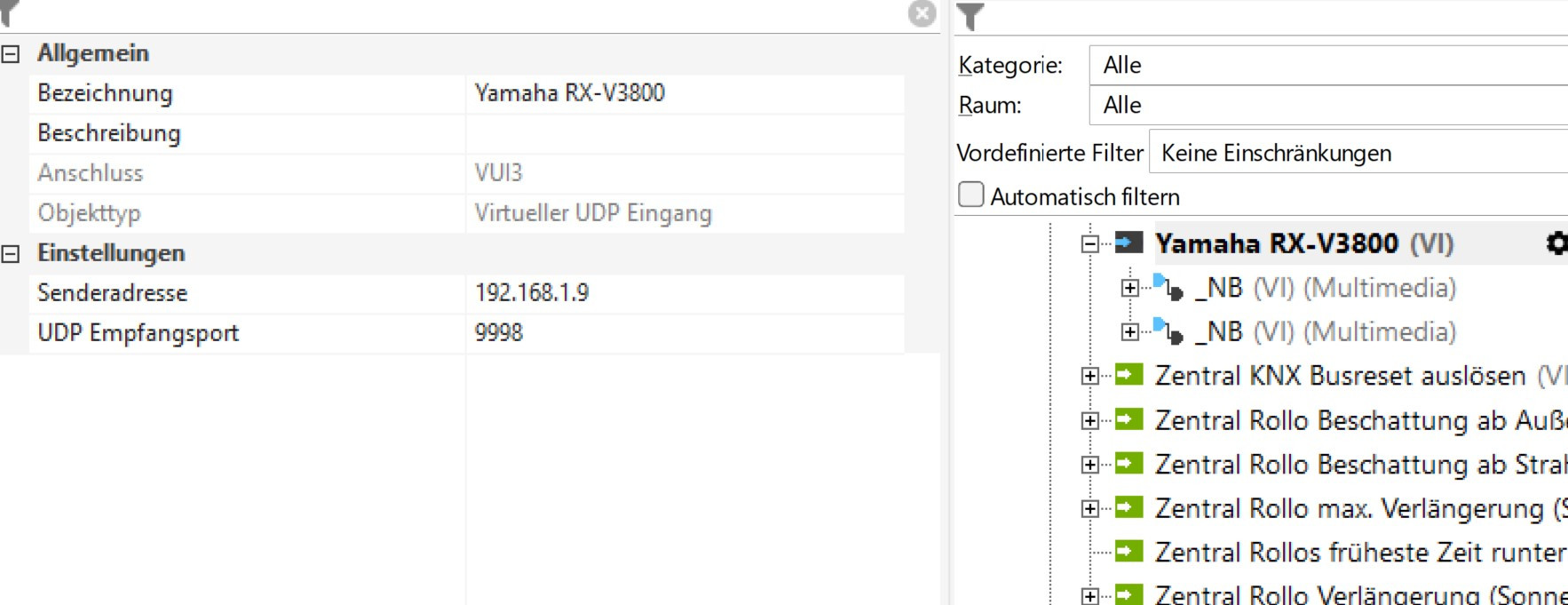
Task: Collapse the Einstellungen section
Action: 11,254
